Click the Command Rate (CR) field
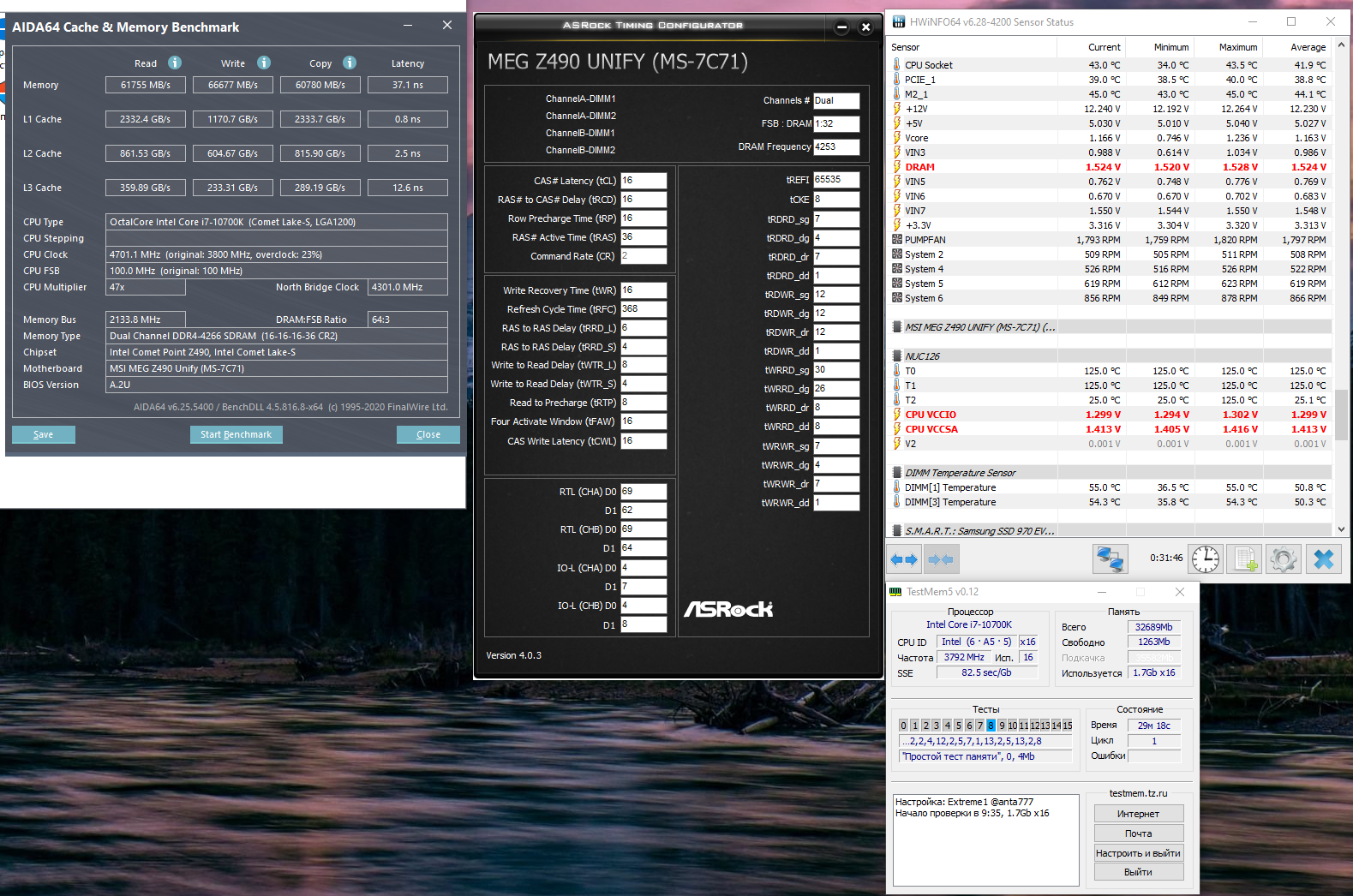 point(644,256)
